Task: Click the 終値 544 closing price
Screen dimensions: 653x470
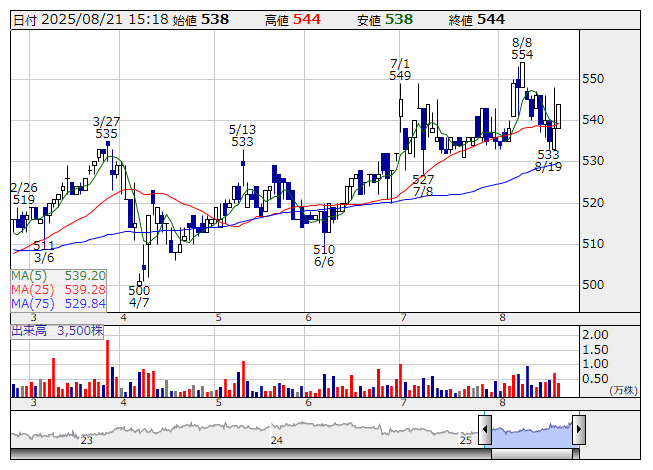Action: (477, 20)
